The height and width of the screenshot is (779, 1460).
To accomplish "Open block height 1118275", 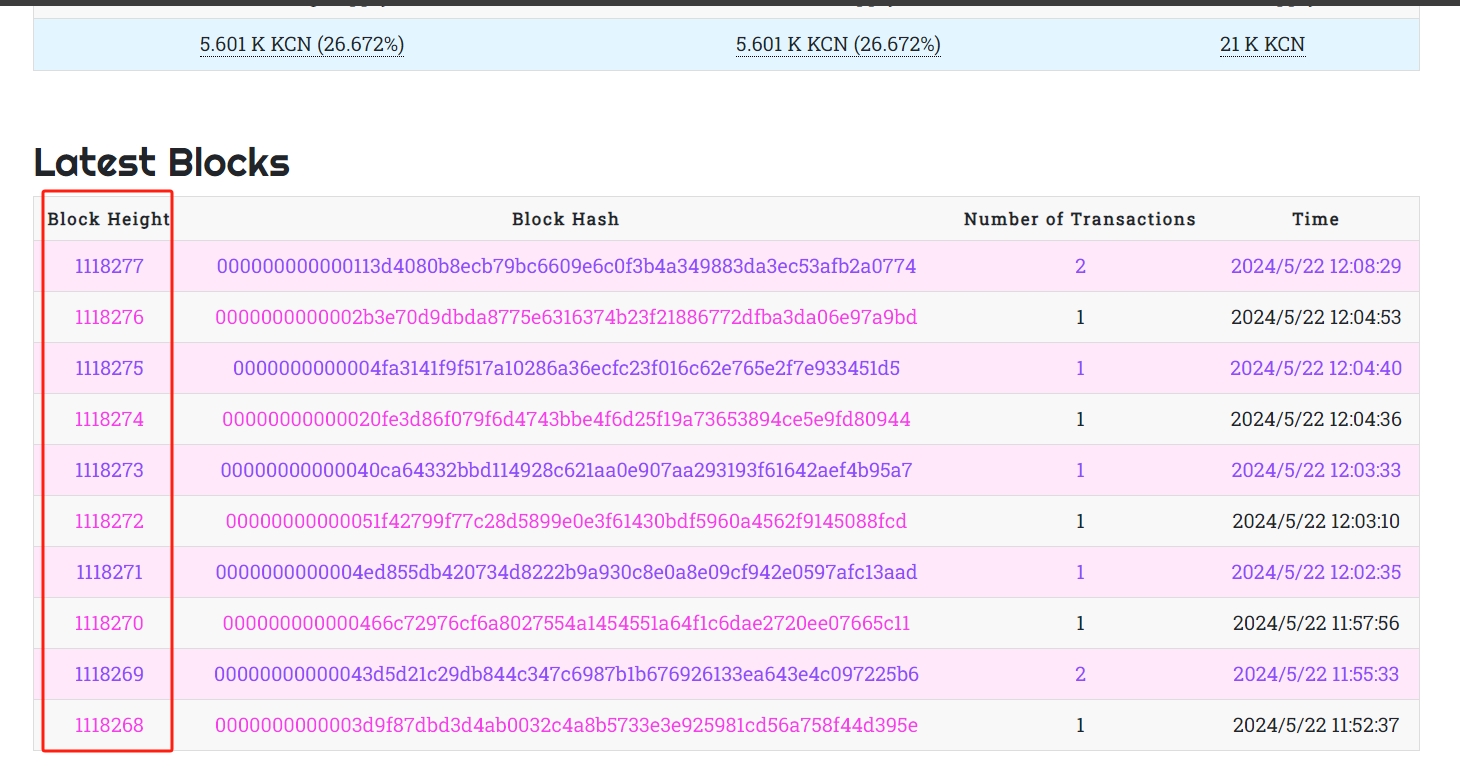I will point(109,369).
